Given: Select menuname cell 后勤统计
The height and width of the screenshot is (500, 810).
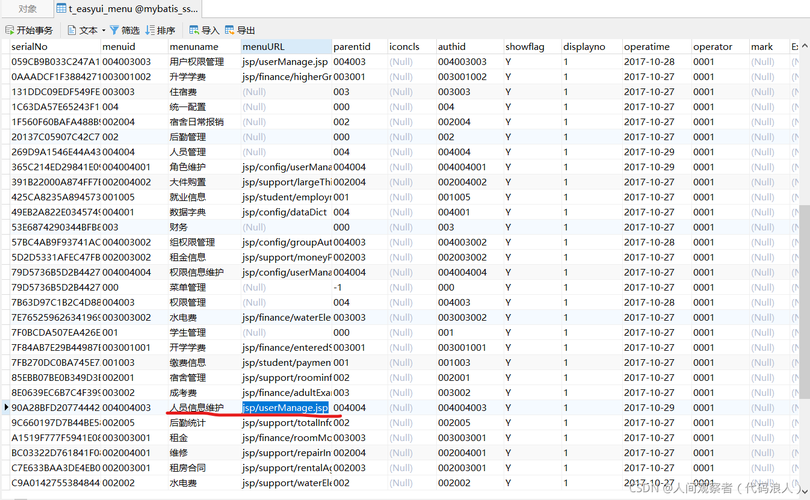Looking at the screenshot, I should point(205,423).
